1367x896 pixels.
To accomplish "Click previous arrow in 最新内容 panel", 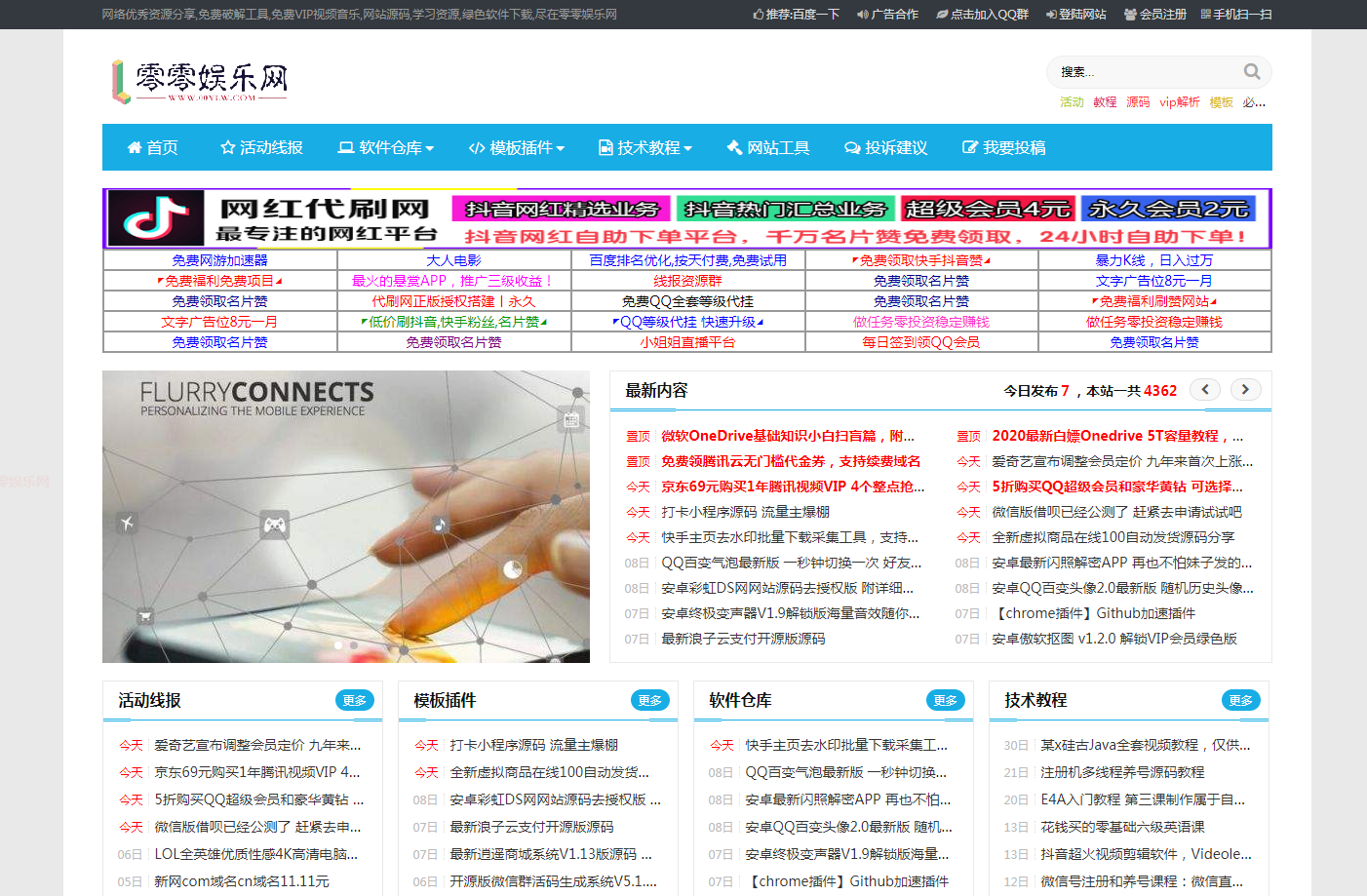I will pos(1205,389).
